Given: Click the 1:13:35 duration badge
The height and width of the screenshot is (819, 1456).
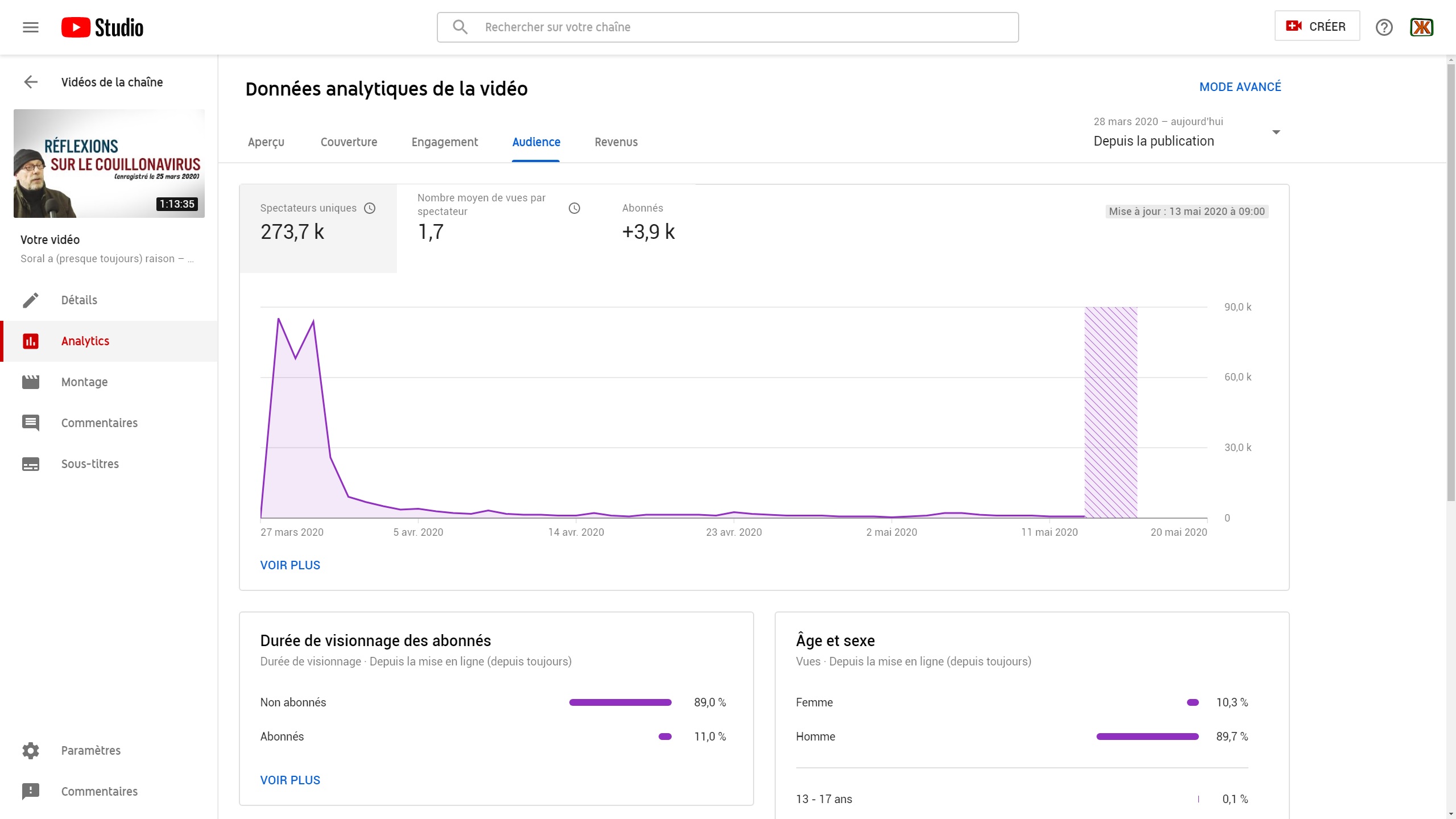Looking at the screenshot, I should tap(177, 204).
